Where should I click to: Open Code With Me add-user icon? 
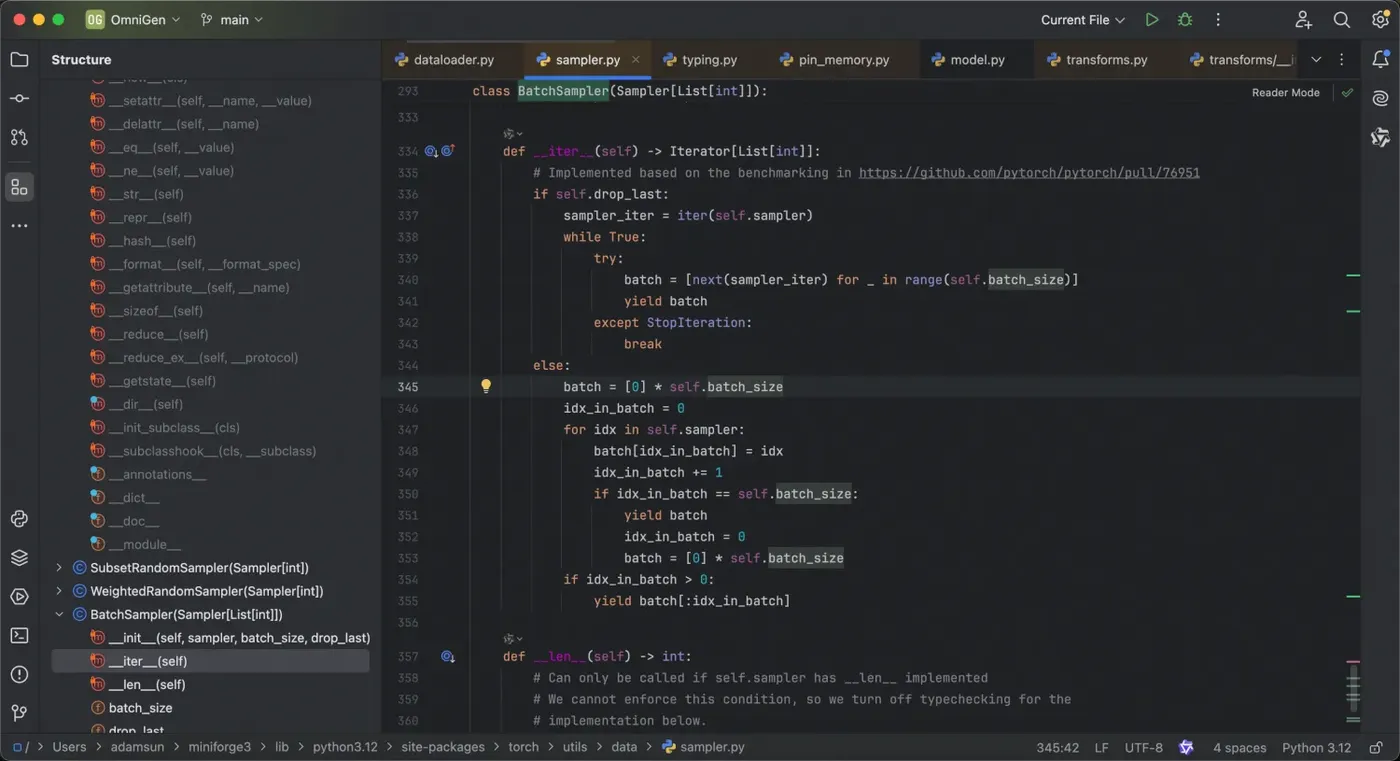coord(1303,19)
